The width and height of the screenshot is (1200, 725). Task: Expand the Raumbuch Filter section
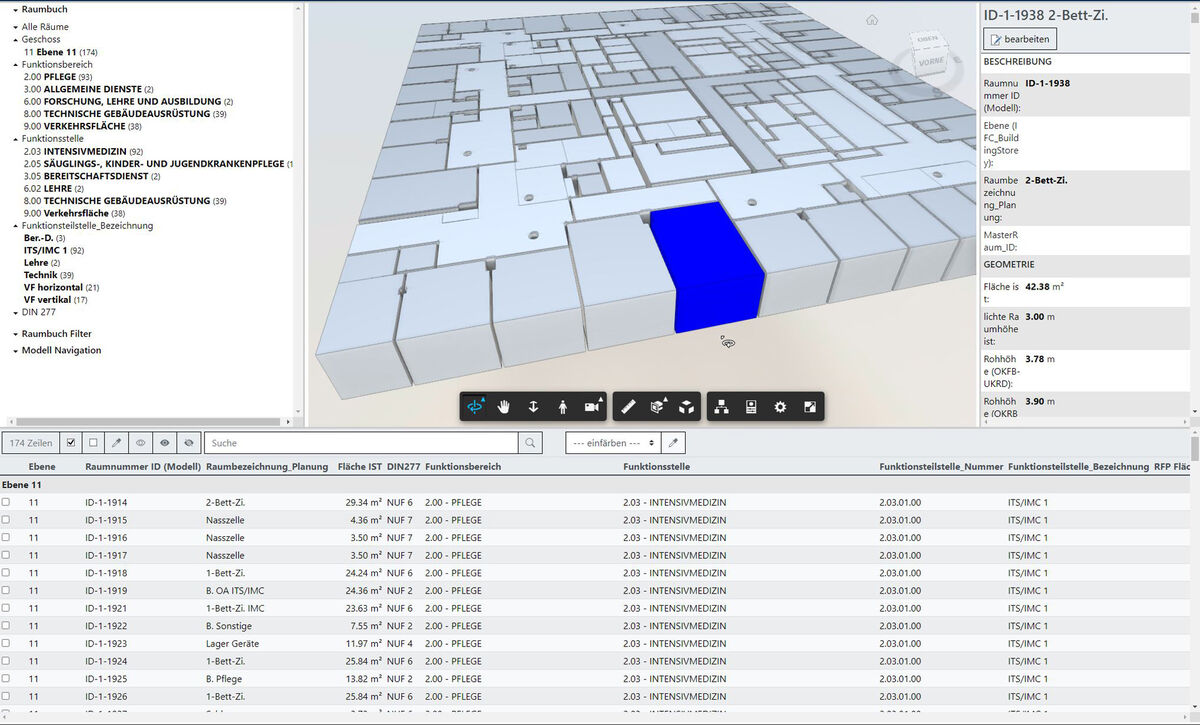point(56,334)
